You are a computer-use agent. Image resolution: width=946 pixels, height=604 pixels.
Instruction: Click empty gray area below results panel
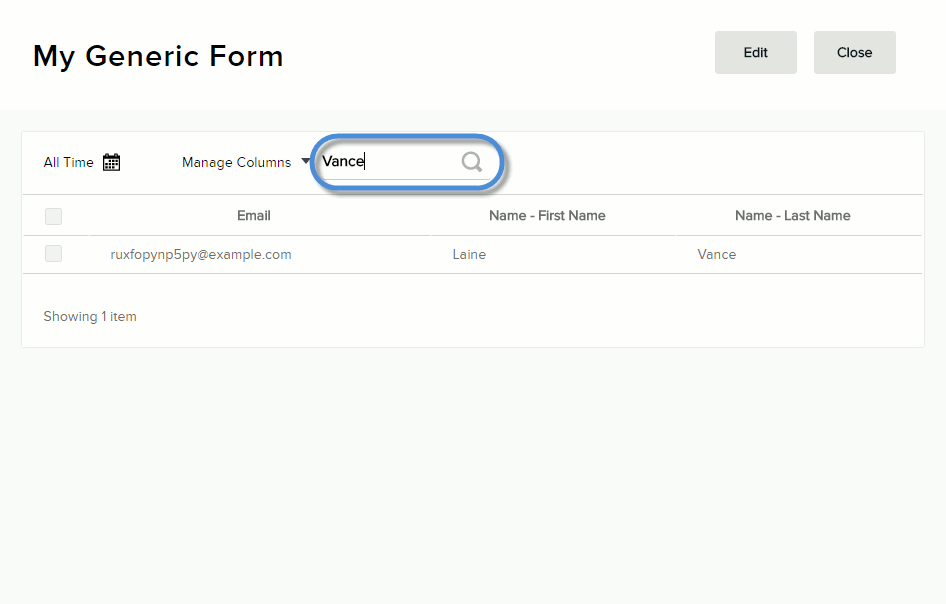point(472,470)
